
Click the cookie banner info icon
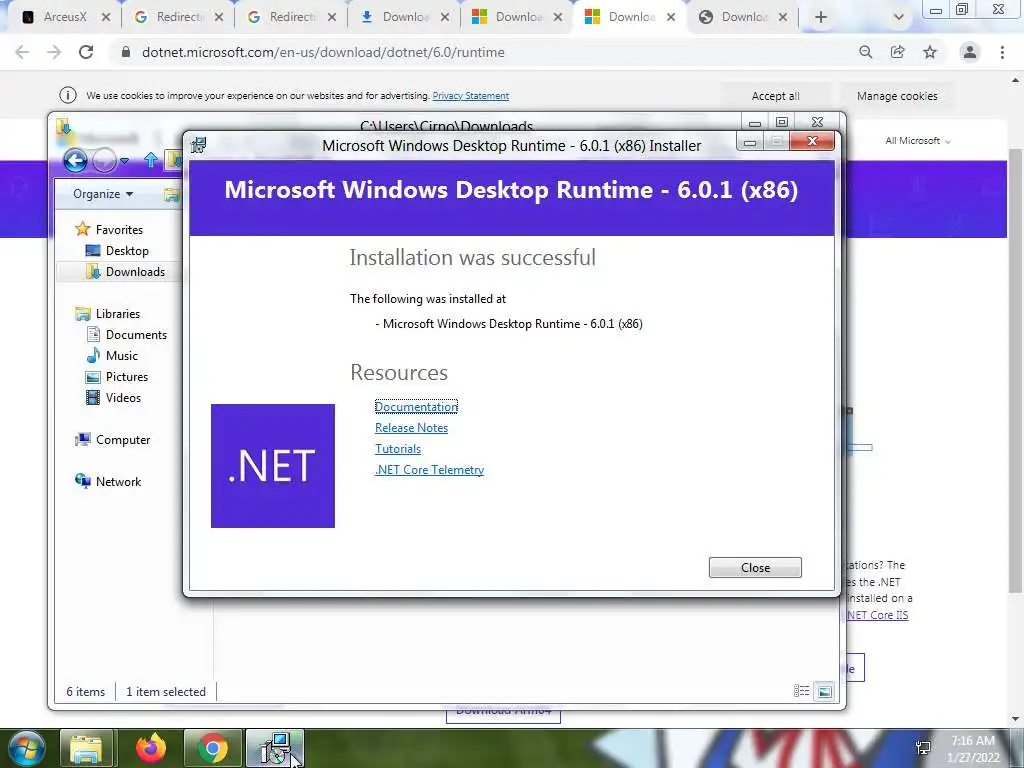(x=68, y=95)
